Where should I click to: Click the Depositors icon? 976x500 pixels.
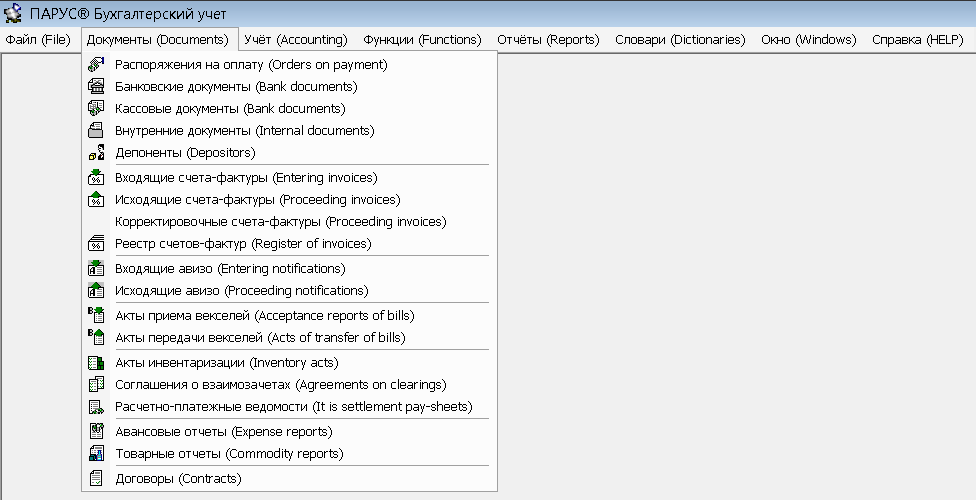(x=97, y=153)
